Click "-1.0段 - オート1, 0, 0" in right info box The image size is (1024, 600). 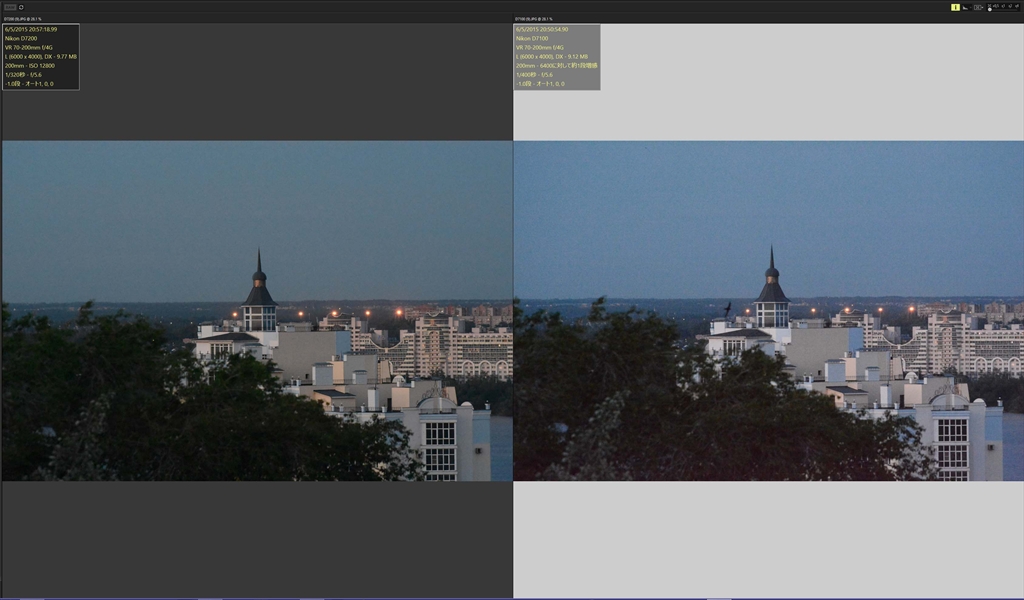click(540, 84)
